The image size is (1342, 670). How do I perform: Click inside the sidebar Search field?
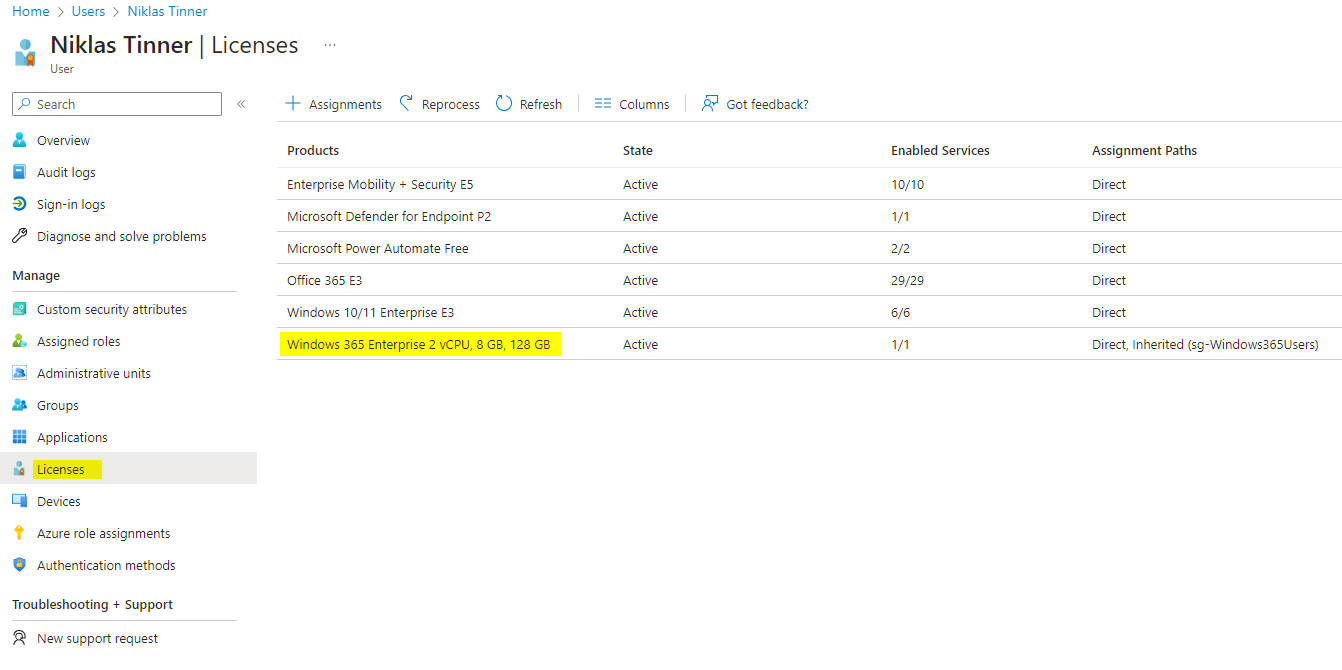click(117, 104)
